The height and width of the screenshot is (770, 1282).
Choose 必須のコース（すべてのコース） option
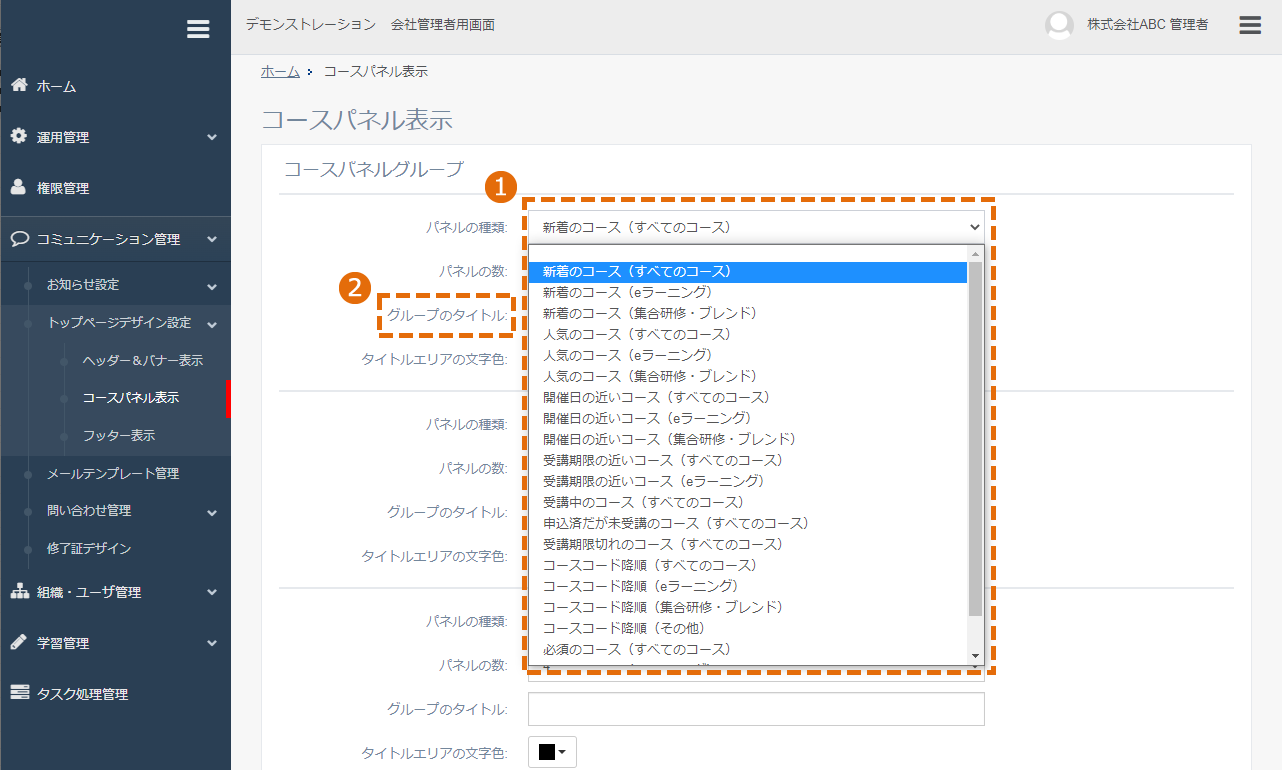(x=748, y=649)
